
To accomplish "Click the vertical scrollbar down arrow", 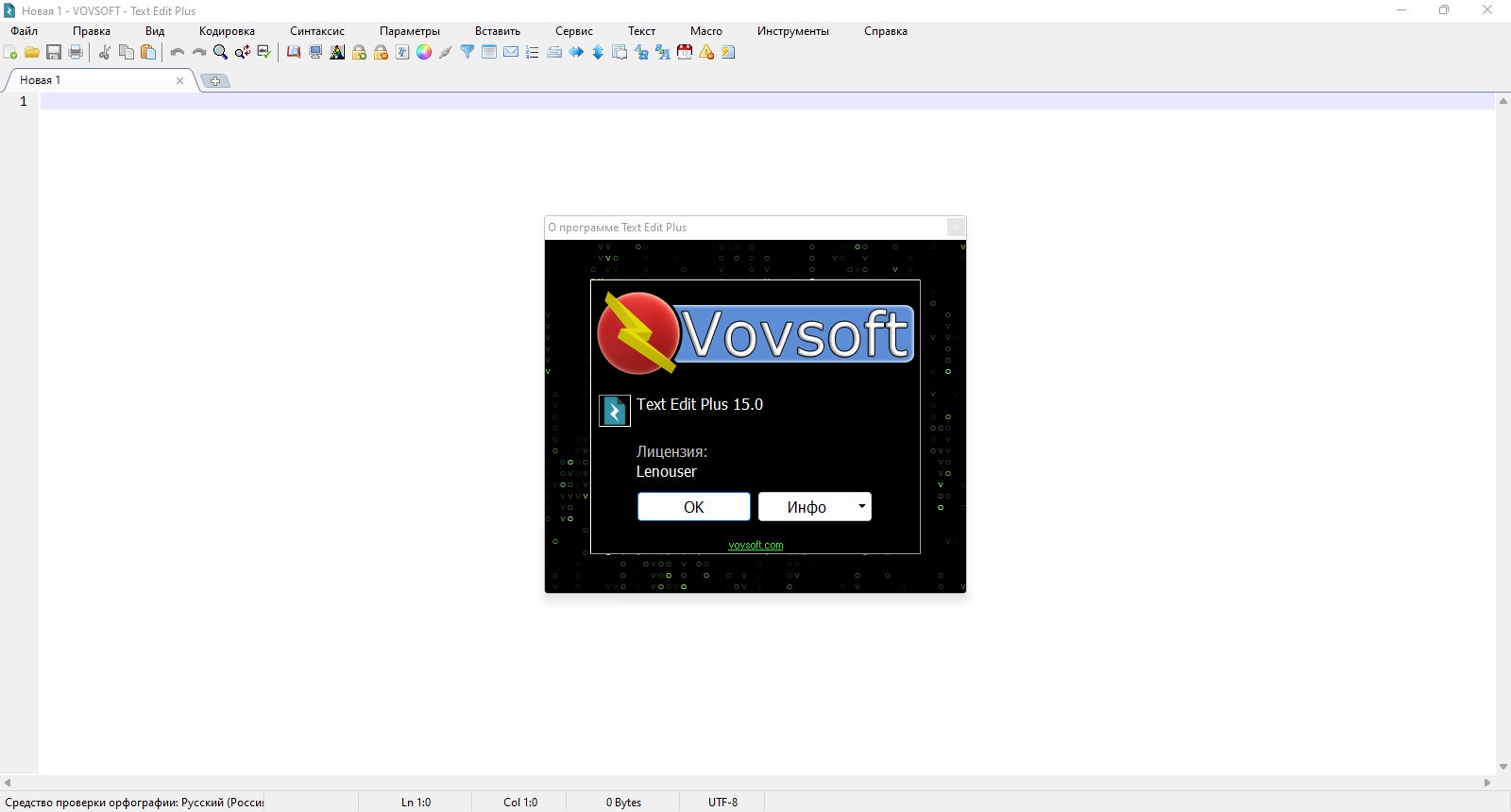I will tap(1503, 767).
